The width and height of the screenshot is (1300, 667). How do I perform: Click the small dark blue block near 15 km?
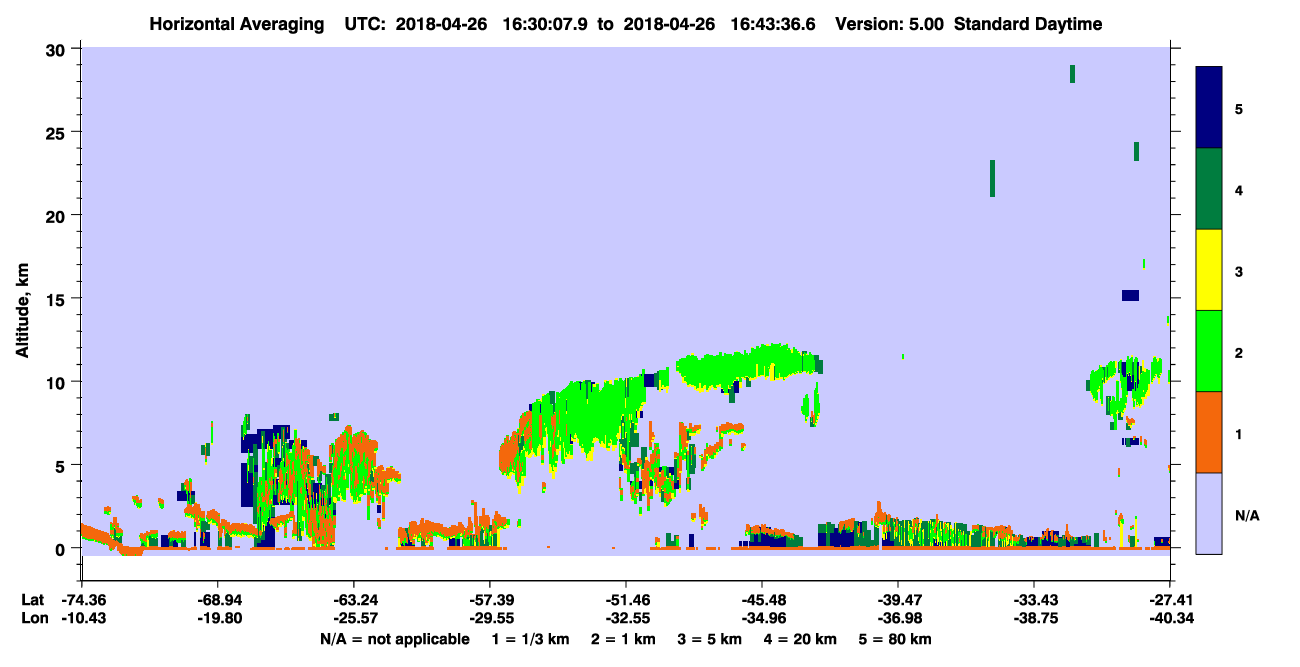click(1130, 295)
